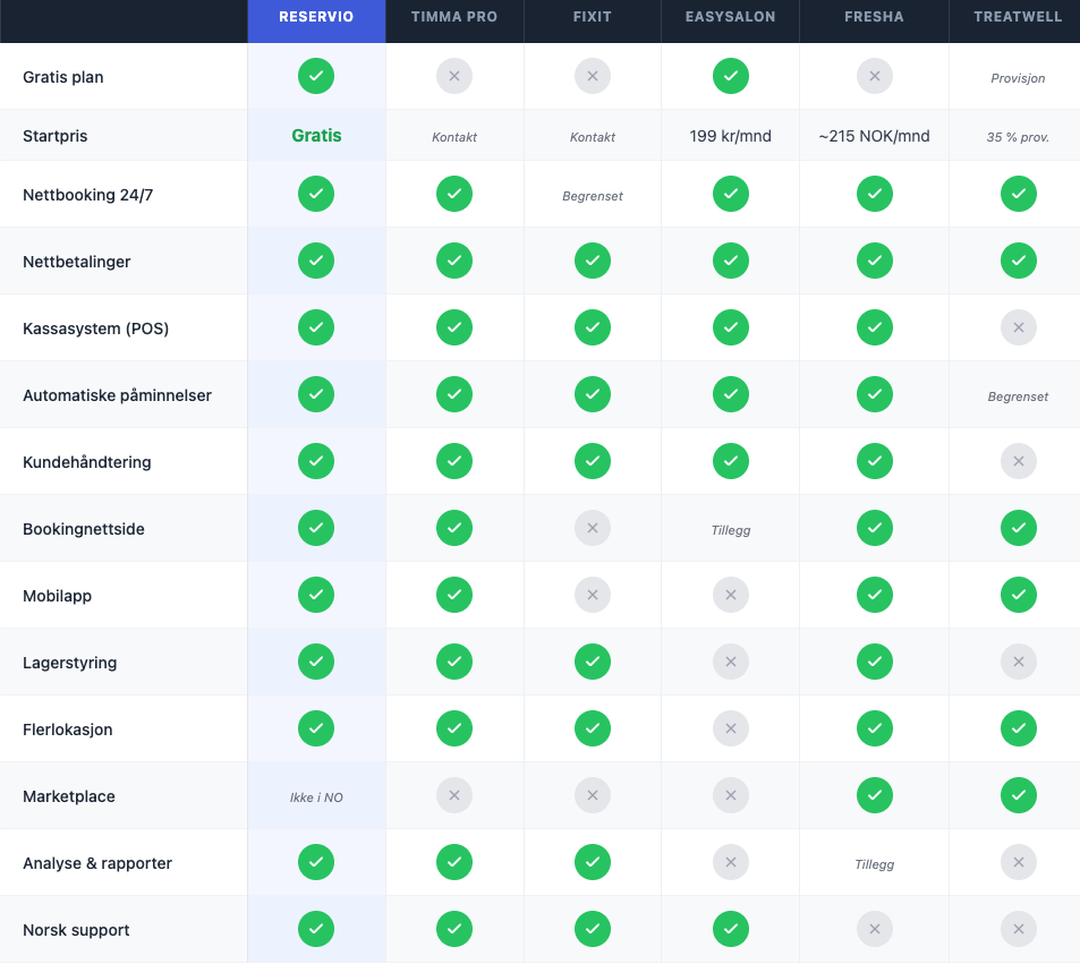Click the 'Startpris' row label
This screenshot has height=964, width=1080.
pyautogui.click(x=55, y=136)
